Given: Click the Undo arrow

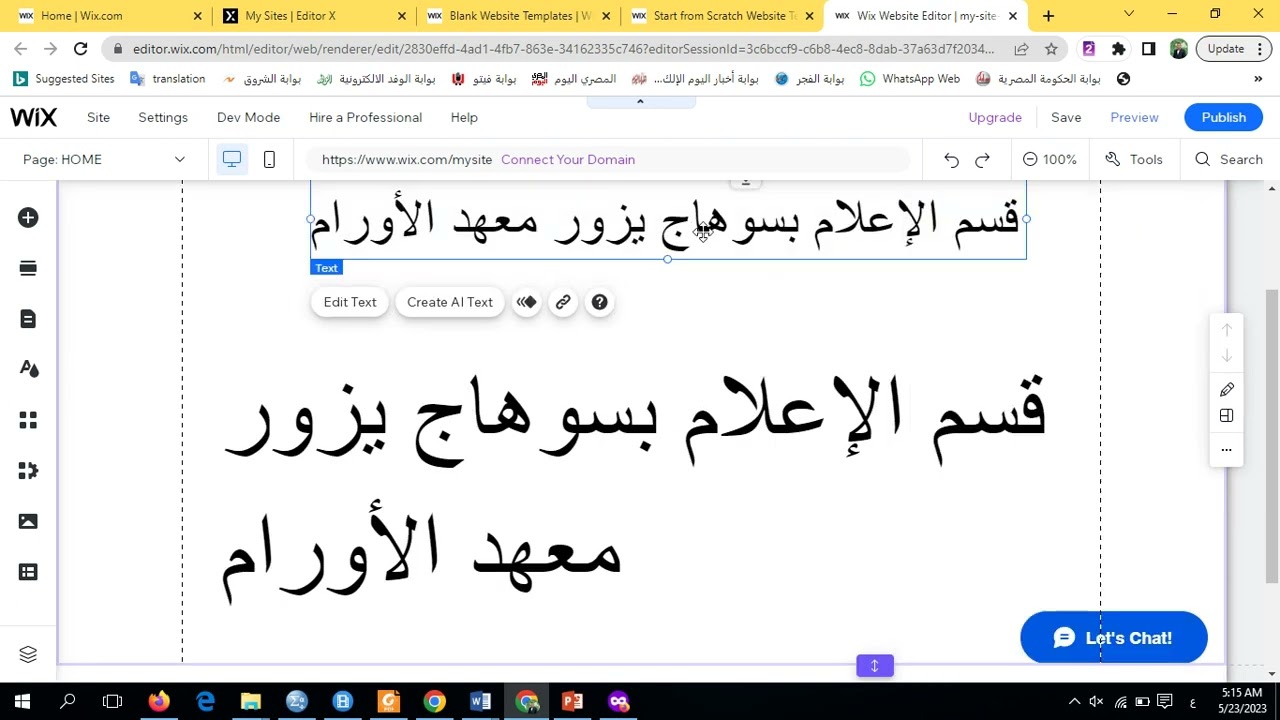Looking at the screenshot, I should [x=951, y=160].
